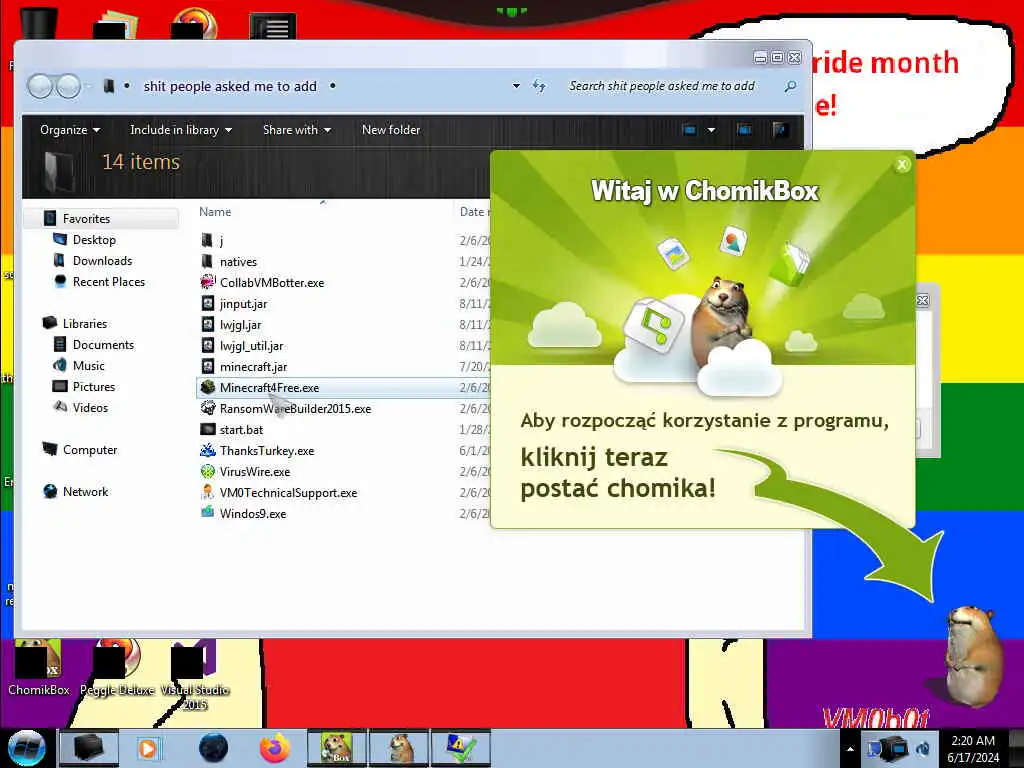The image size is (1024, 768).
Task: Click the Peggle Deluxe desktop shortcut
Action: (x=118, y=667)
